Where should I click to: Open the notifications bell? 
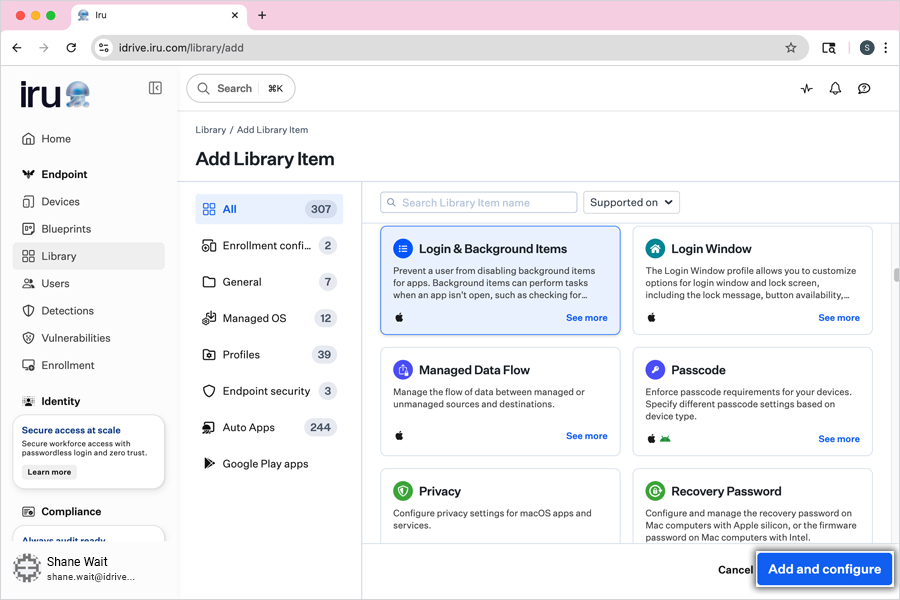pyautogui.click(x=835, y=88)
